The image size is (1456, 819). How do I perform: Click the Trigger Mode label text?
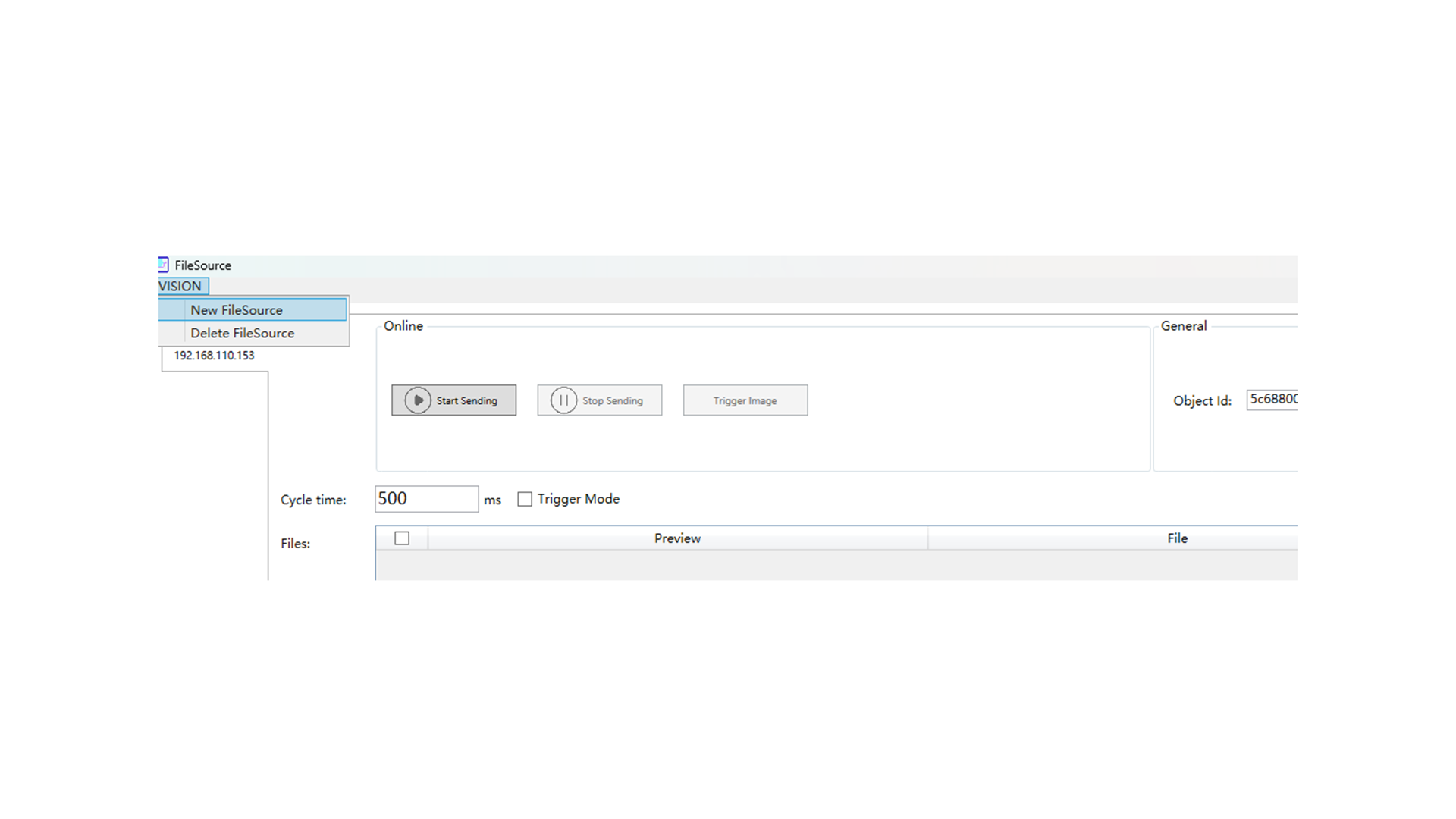pyautogui.click(x=578, y=499)
